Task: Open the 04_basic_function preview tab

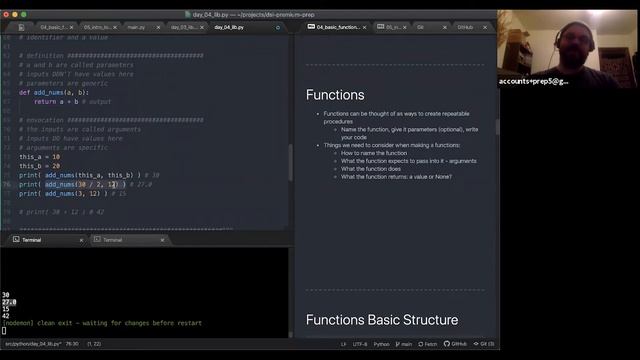Action: pos(338,27)
